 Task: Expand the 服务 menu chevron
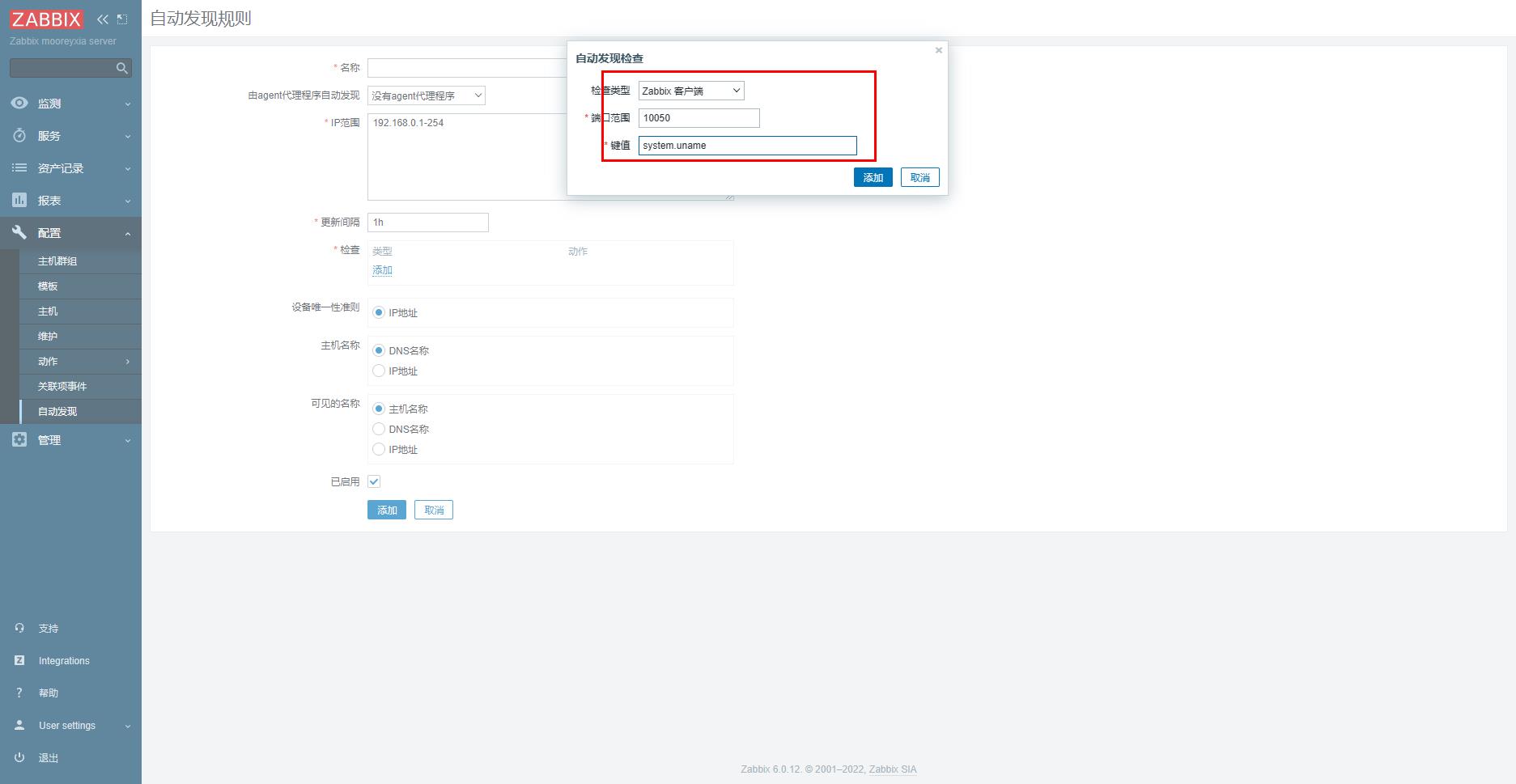click(128, 137)
